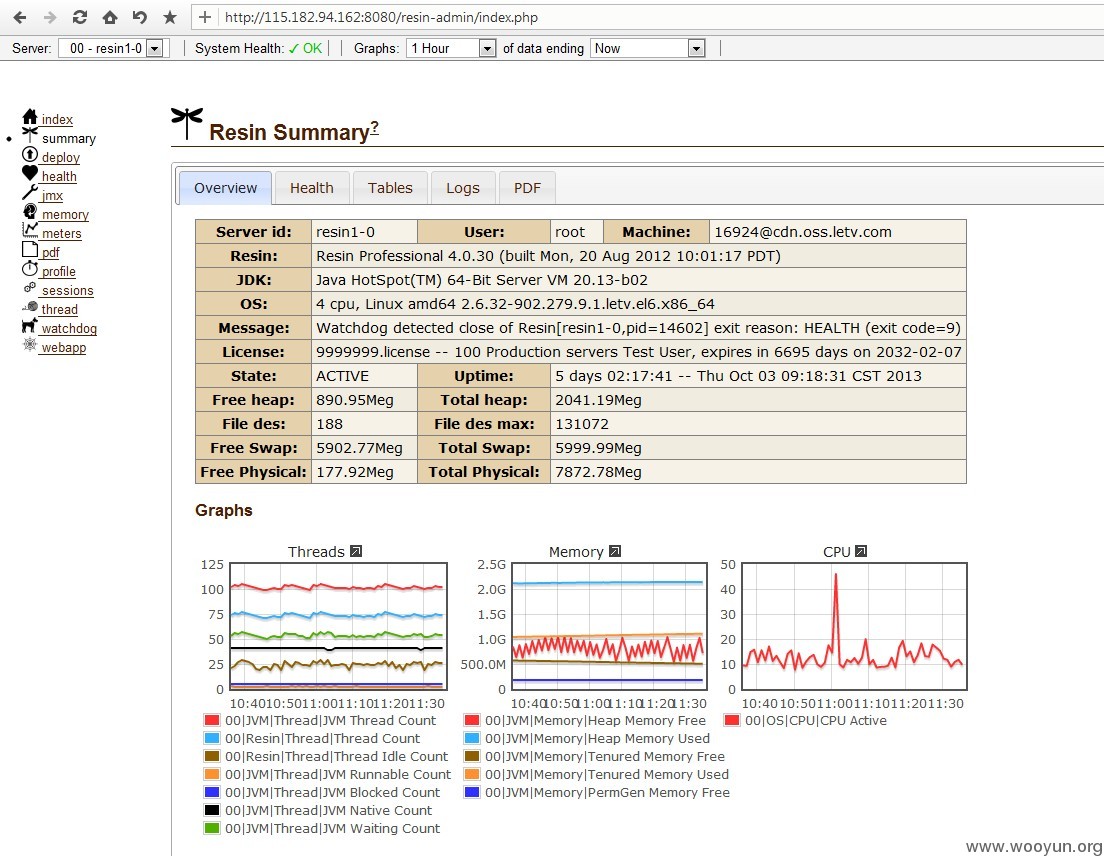Open the PDF tab
This screenshot has height=856, width=1104.
[527, 188]
